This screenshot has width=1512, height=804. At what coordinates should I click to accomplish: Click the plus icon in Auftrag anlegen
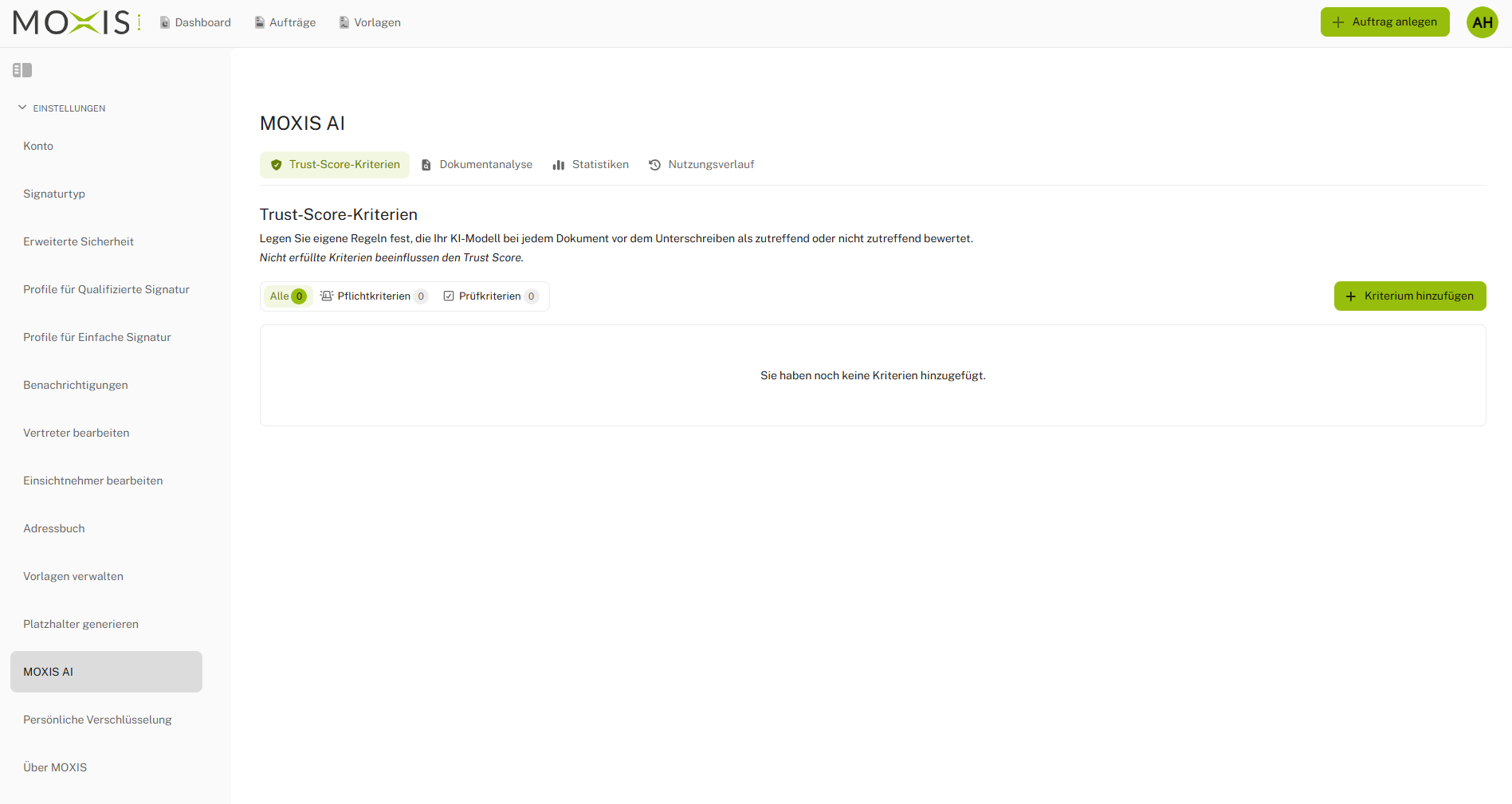(1338, 22)
